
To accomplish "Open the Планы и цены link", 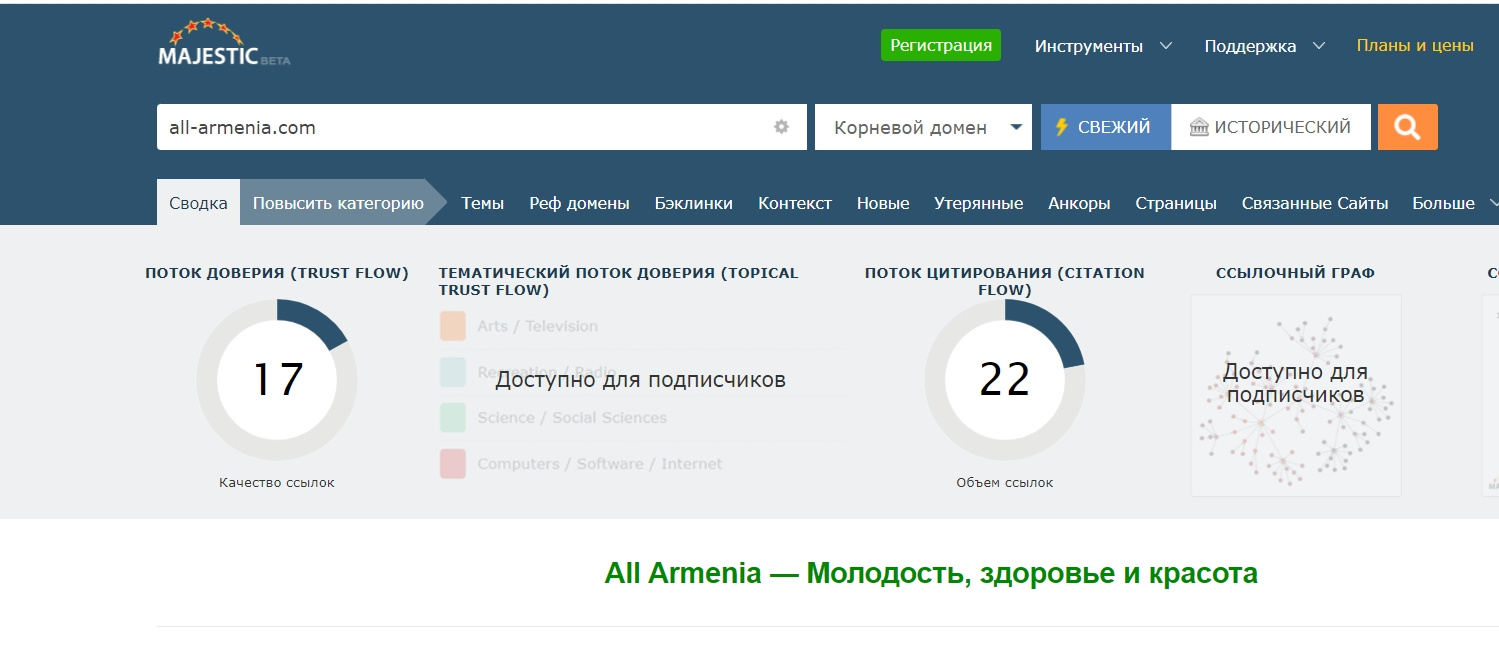I will coord(1415,46).
